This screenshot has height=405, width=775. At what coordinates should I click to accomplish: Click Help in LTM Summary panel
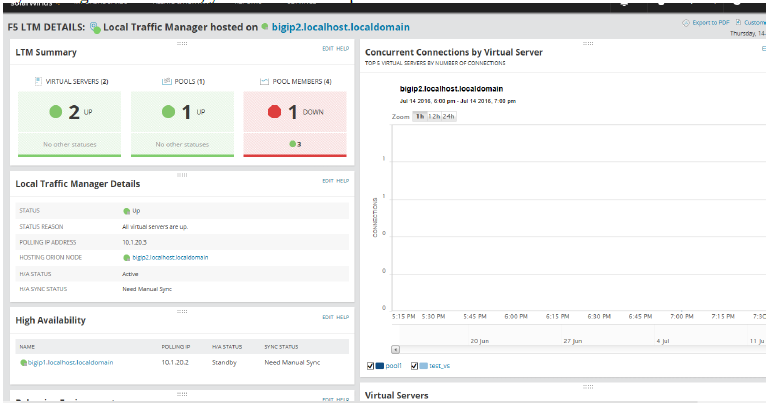click(x=343, y=48)
